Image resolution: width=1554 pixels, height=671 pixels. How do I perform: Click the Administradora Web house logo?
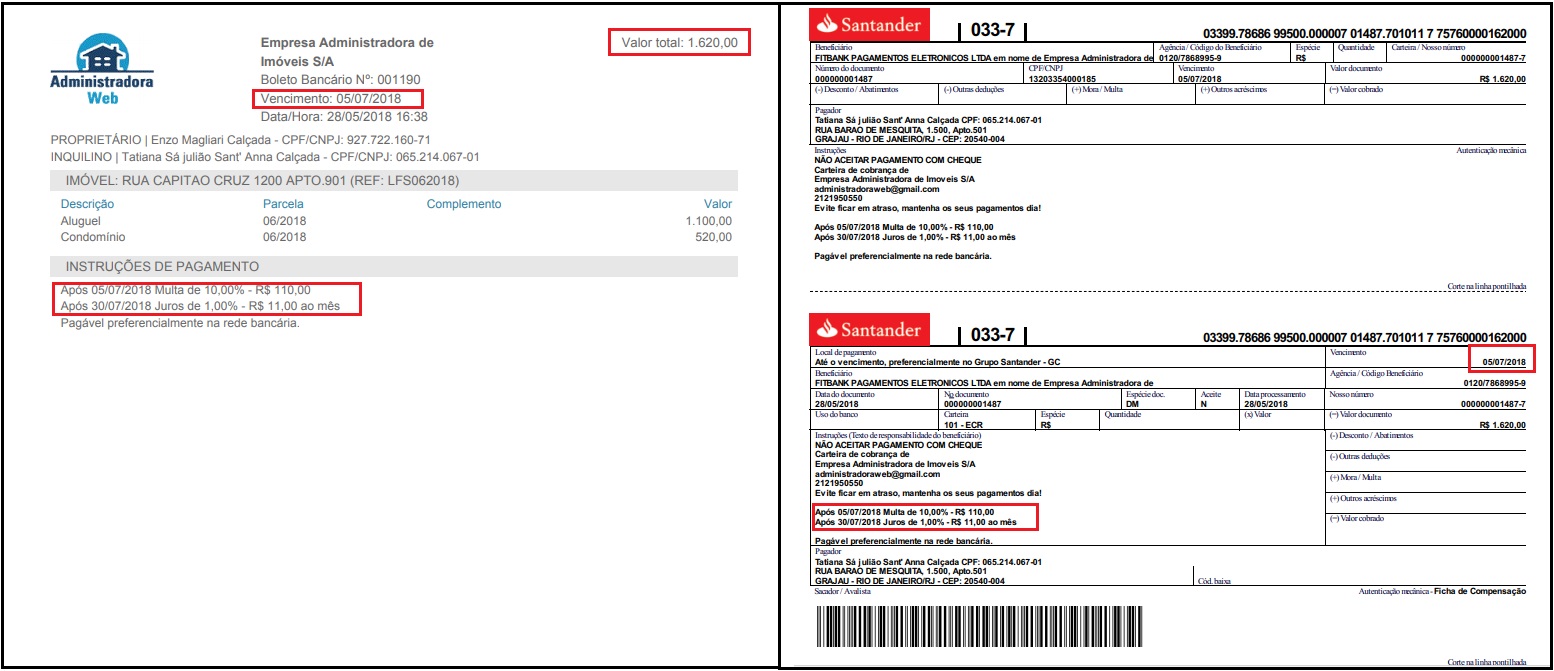click(101, 70)
